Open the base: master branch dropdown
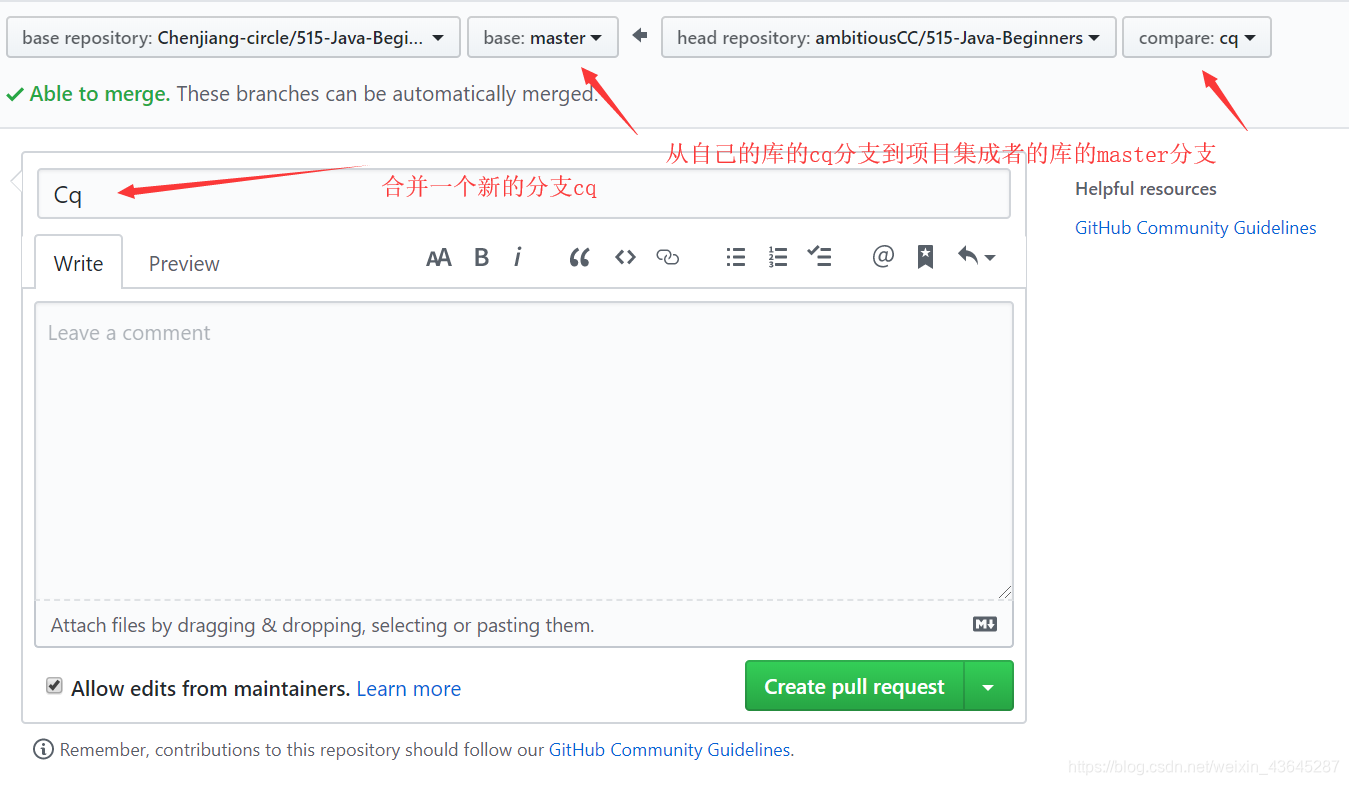1349x785 pixels. pos(542,37)
